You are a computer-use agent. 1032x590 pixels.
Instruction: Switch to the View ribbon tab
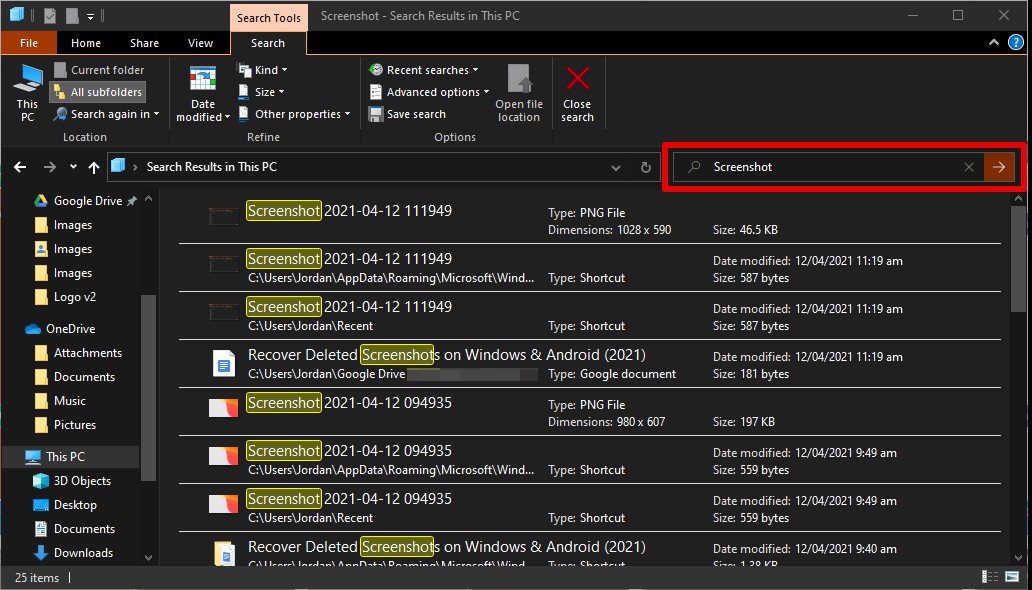tap(200, 43)
